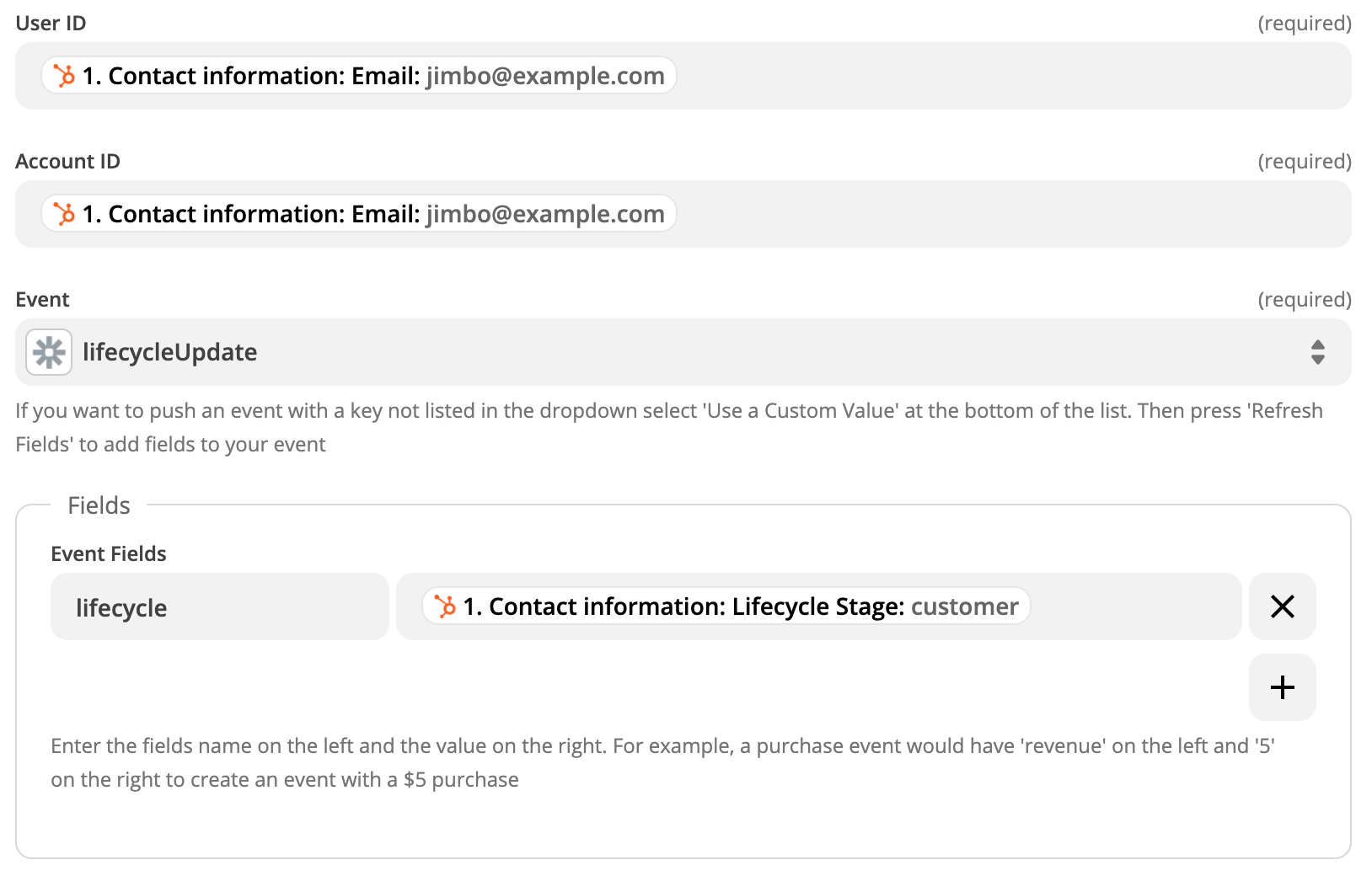
Task: Select the Lifecycle Stage customer pill
Action: pyautogui.click(x=725, y=606)
